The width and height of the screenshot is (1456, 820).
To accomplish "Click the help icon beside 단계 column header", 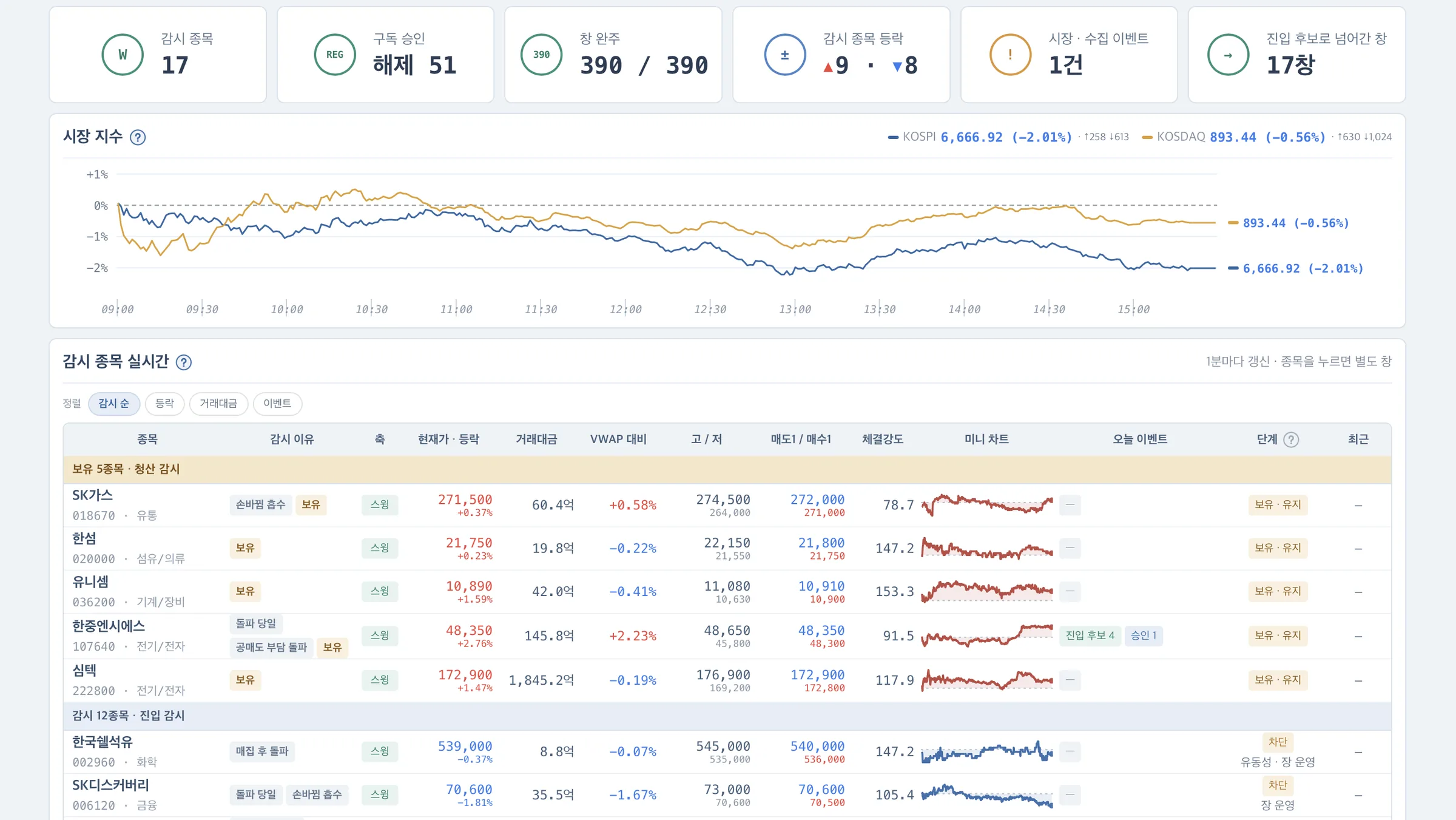I will click(1291, 439).
